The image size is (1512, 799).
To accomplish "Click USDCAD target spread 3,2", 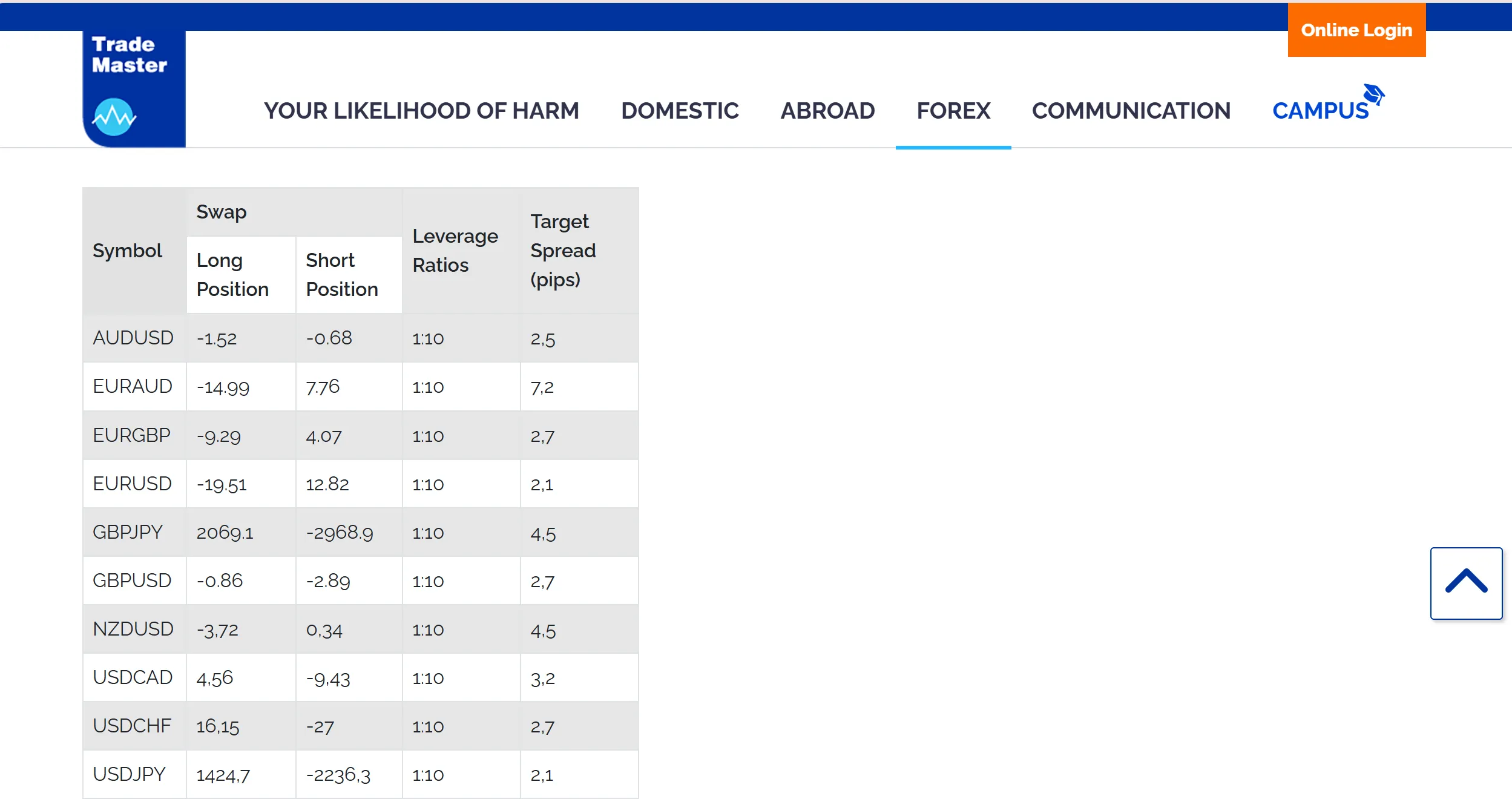I will tap(543, 679).
